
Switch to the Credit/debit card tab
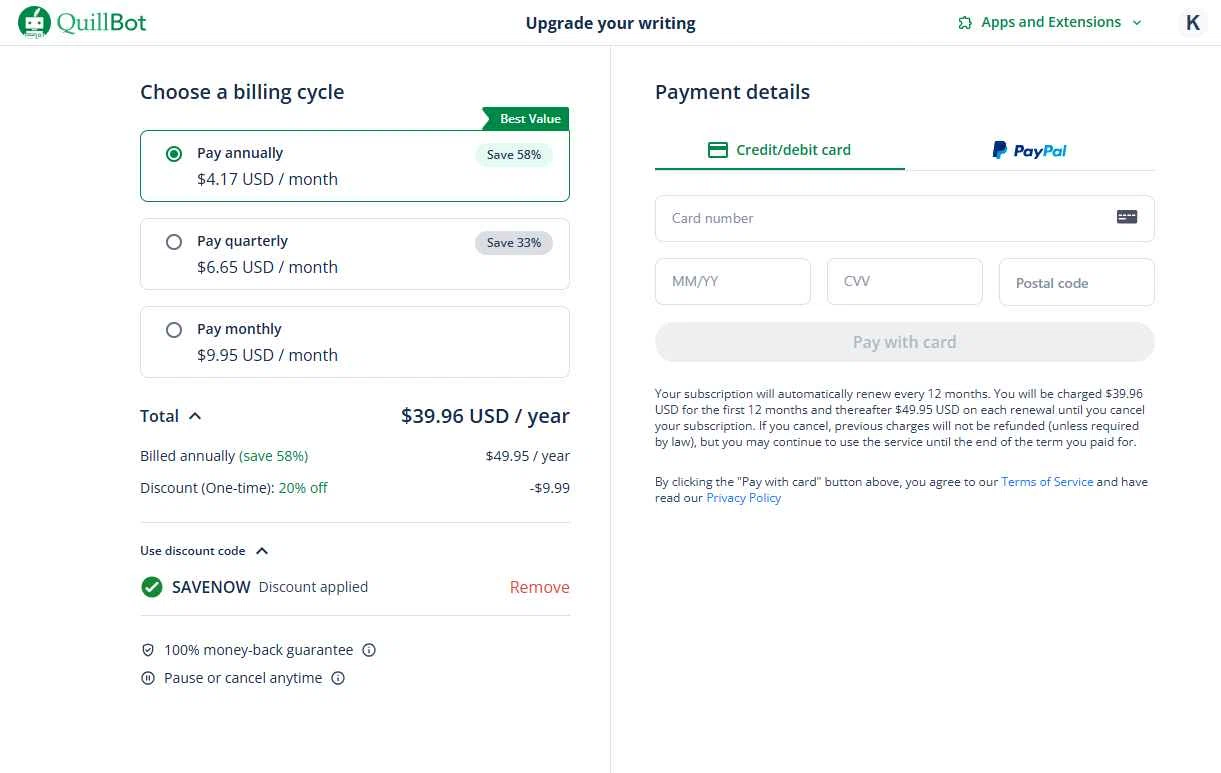(x=779, y=150)
